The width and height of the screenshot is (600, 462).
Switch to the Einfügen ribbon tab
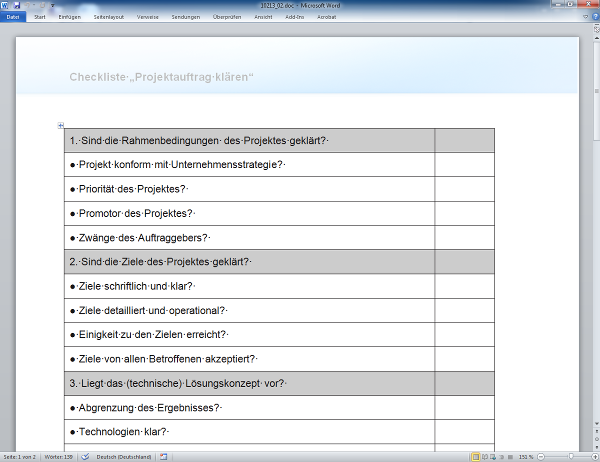(70, 17)
